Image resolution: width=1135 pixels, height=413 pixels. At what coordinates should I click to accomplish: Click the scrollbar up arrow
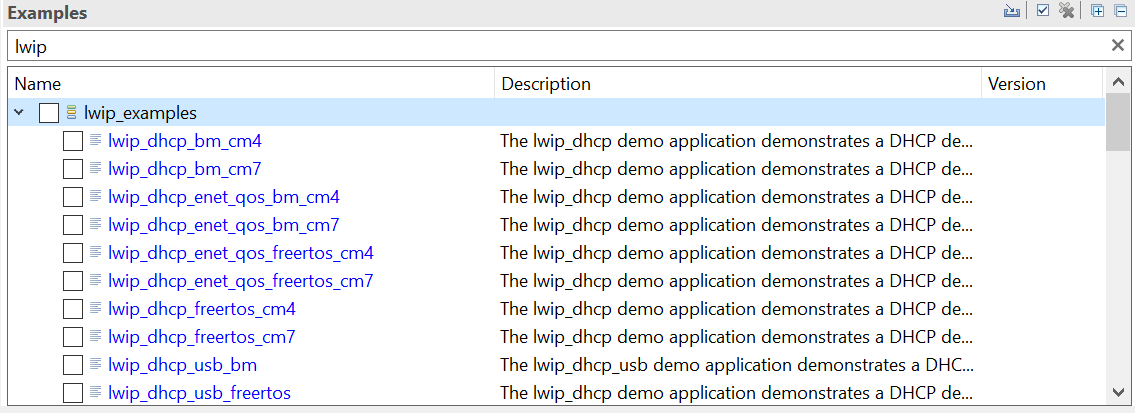(1117, 82)
